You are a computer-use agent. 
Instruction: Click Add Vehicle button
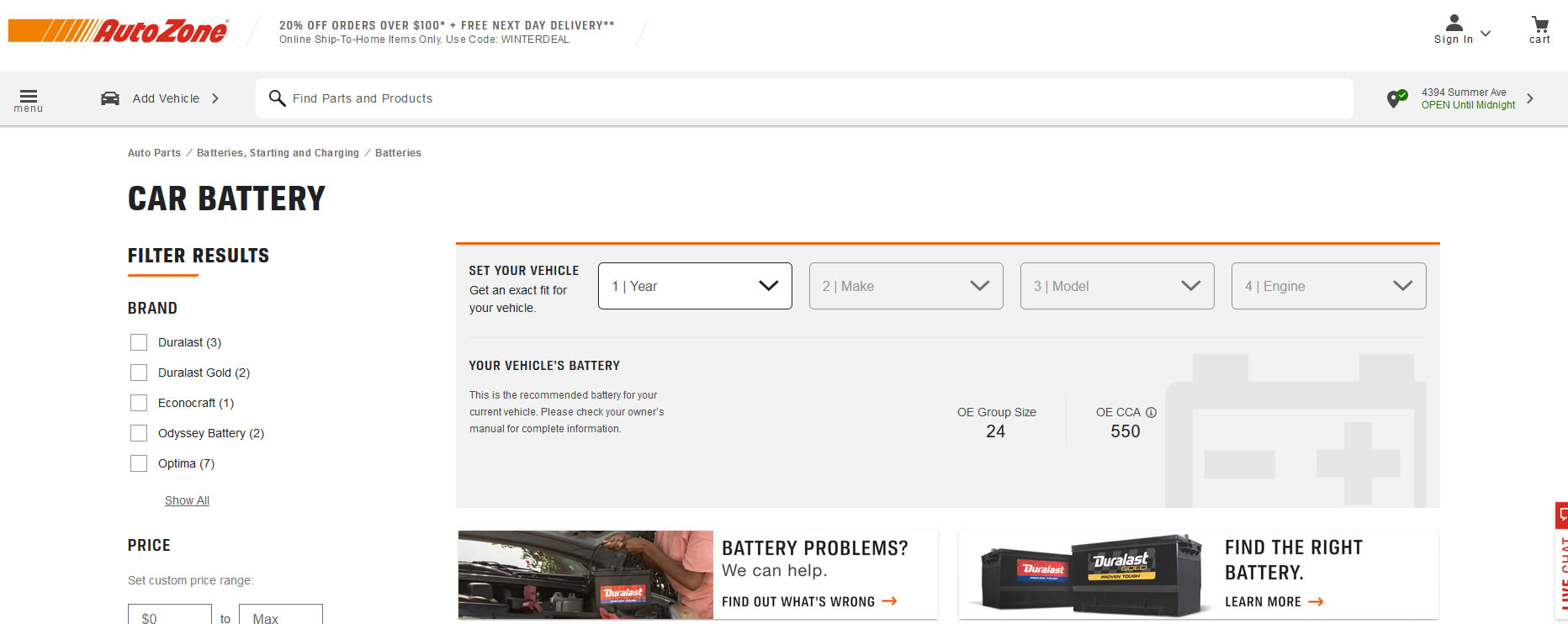pyautogui.click(x=160, y=98)
